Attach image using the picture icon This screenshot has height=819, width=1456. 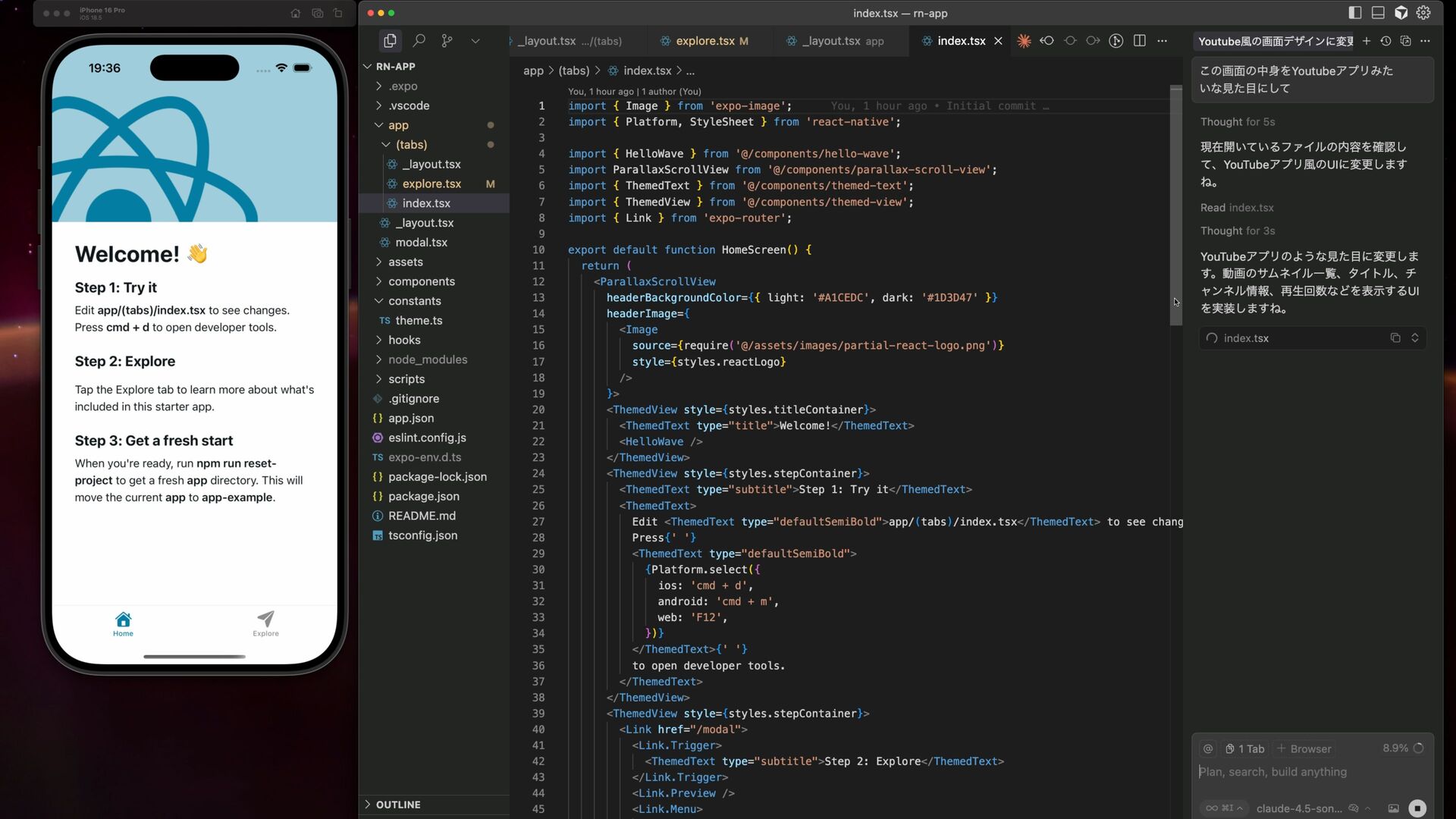1393,808
